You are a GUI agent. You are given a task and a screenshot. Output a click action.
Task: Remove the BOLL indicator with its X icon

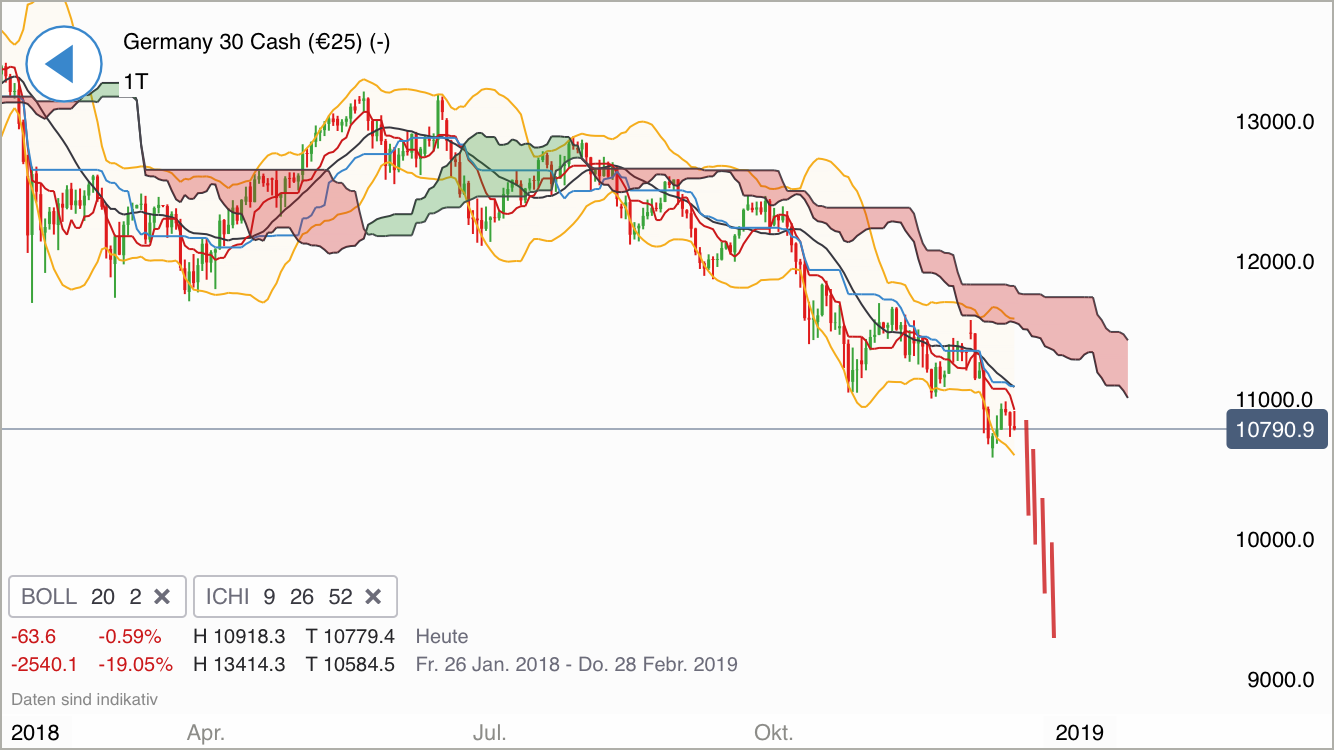(x=163, y=596)
